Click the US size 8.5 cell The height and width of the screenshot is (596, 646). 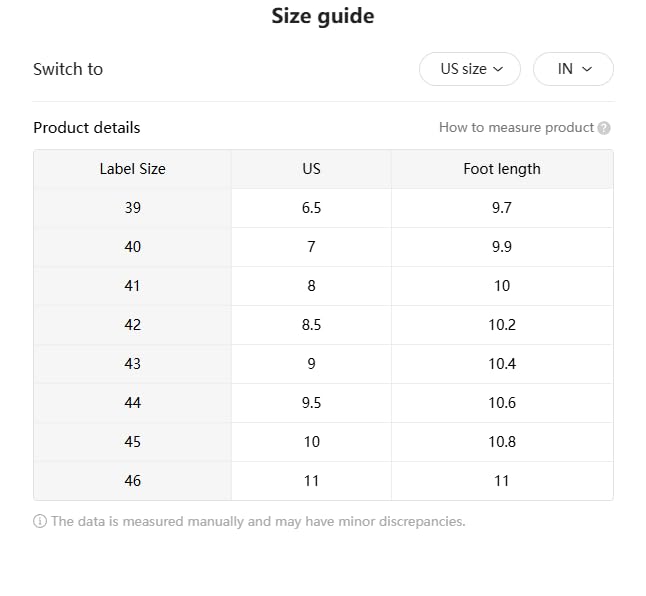[x=311, y=325]
